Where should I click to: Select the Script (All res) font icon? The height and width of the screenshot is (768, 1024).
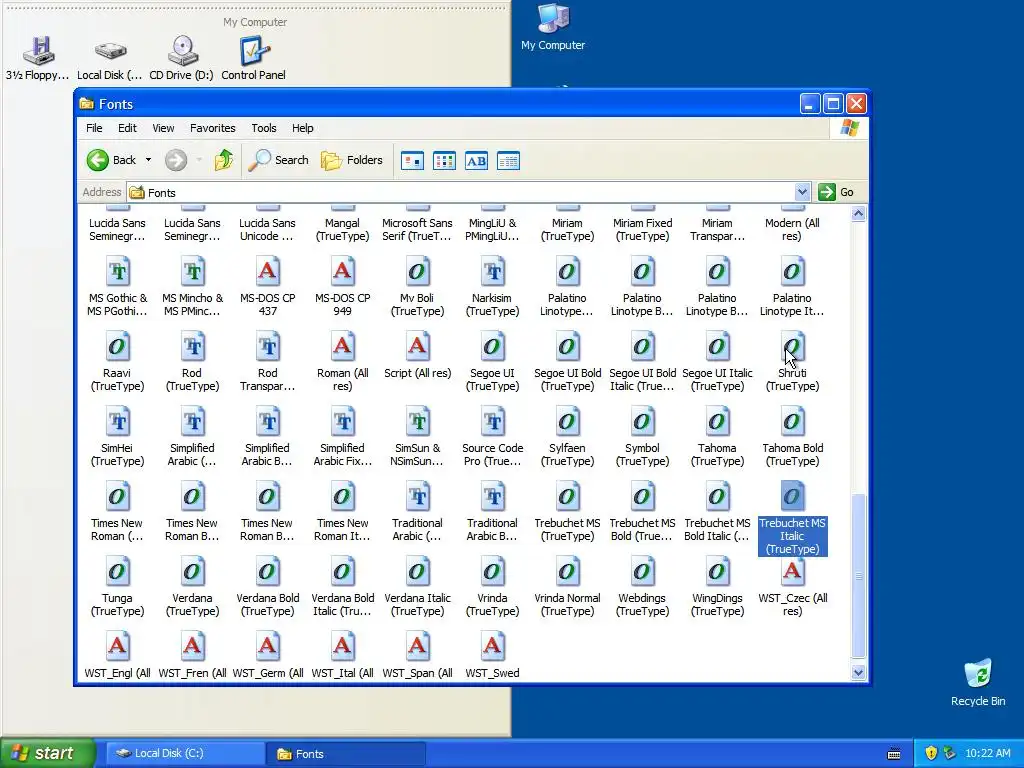coord(417,347)
